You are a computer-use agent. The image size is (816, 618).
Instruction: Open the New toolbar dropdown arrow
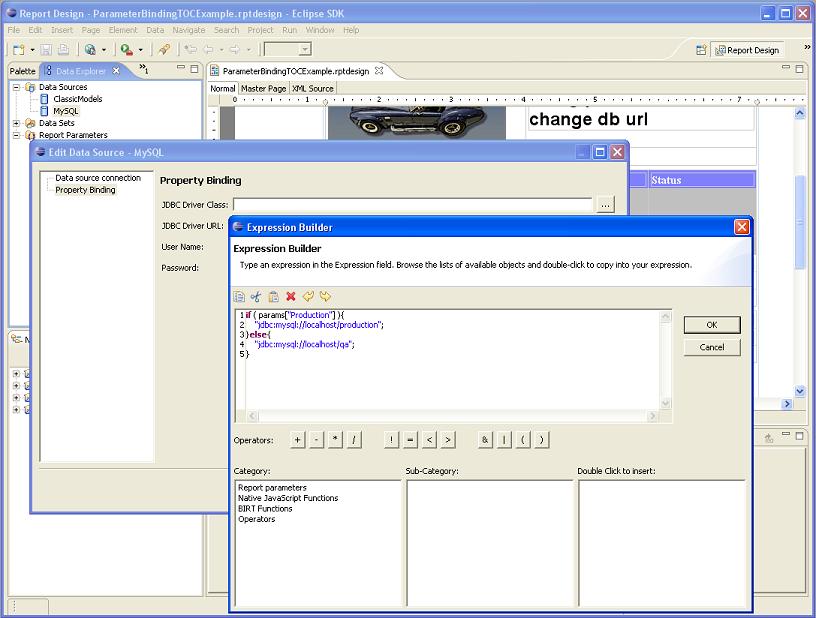click(32, 49)
